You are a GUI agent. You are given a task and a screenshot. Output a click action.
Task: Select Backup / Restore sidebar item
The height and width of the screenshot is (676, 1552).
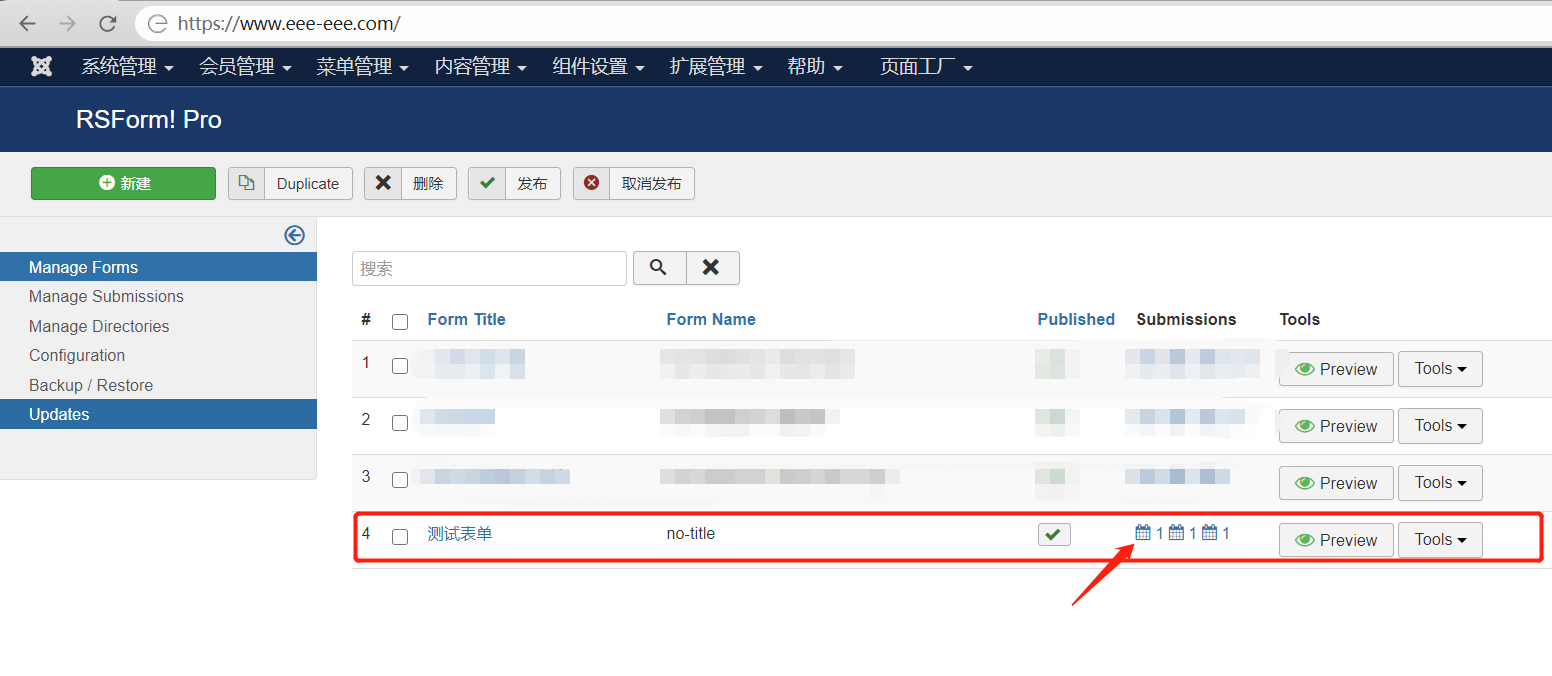(91, 385)
